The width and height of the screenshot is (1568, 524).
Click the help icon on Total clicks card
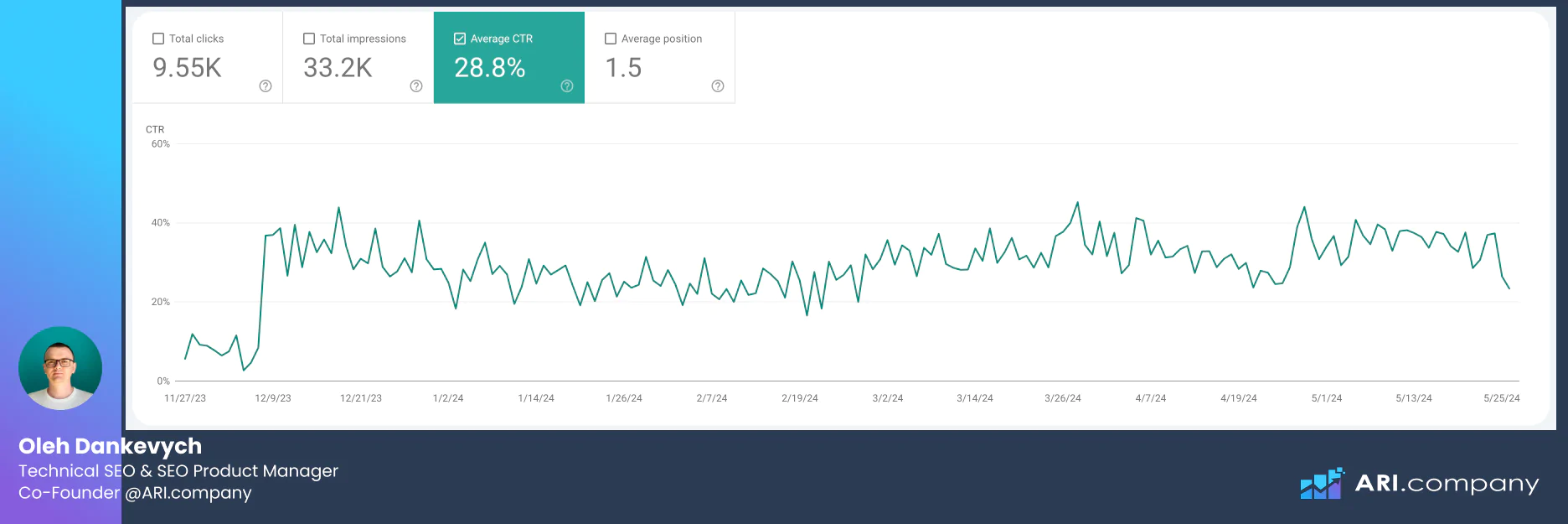pyautogui.click(x=266, y=86)
